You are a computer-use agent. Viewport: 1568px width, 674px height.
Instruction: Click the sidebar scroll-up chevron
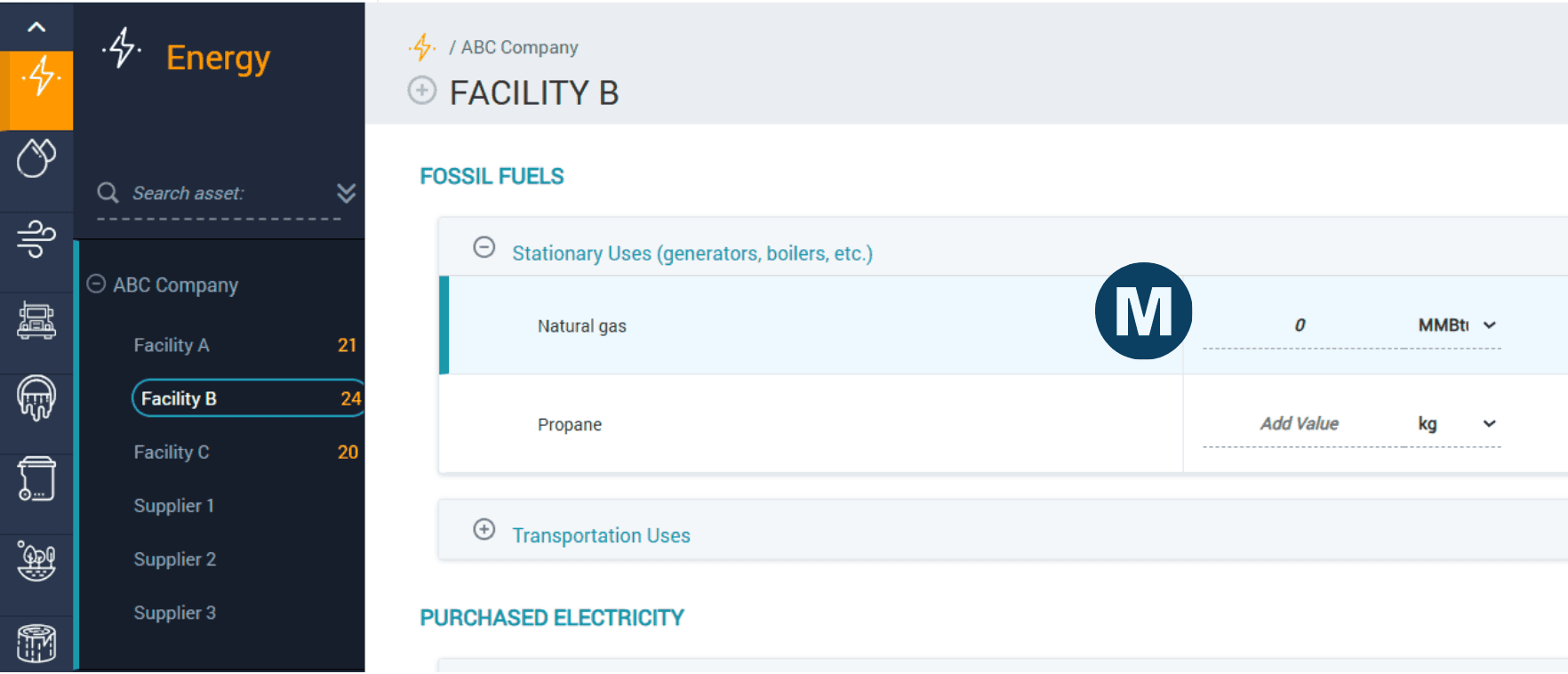pos(36,27)
